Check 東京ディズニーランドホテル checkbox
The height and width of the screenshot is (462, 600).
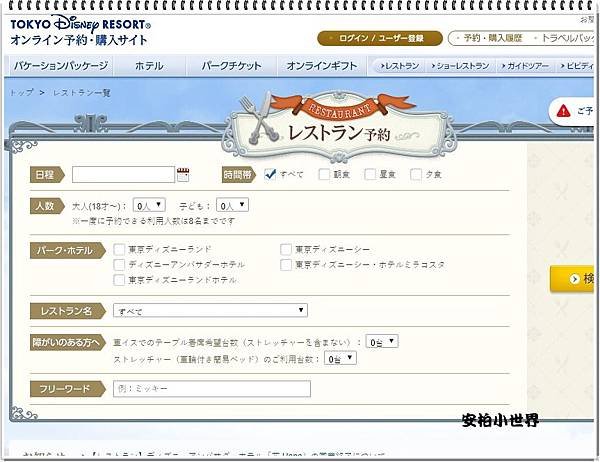119,280
